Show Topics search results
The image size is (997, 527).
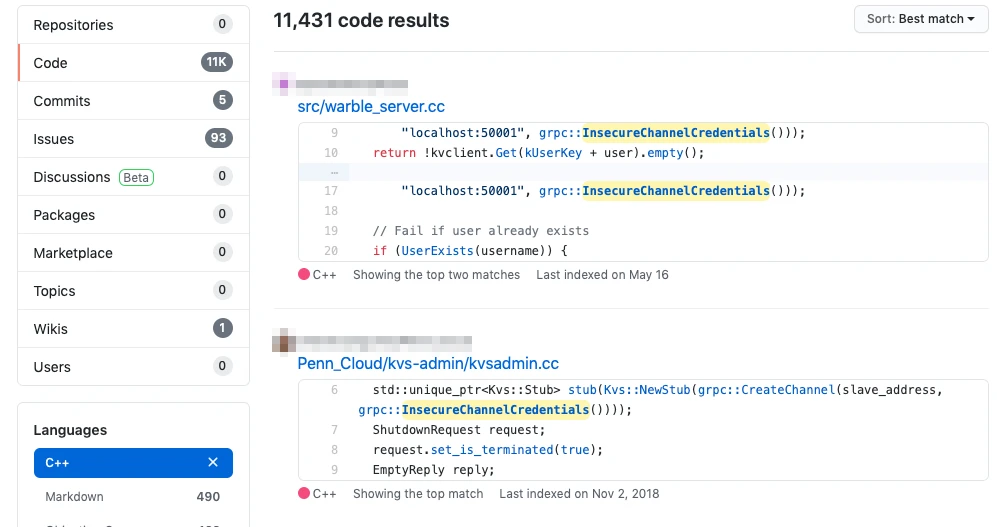tap(55, 291)
